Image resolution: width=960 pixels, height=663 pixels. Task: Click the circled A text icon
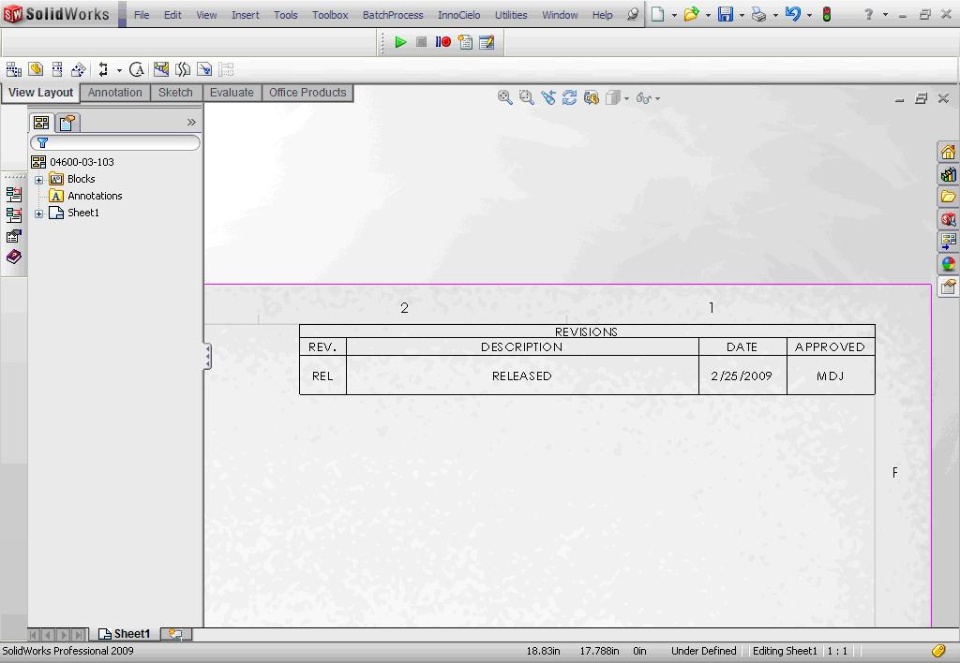coord(137,70)
